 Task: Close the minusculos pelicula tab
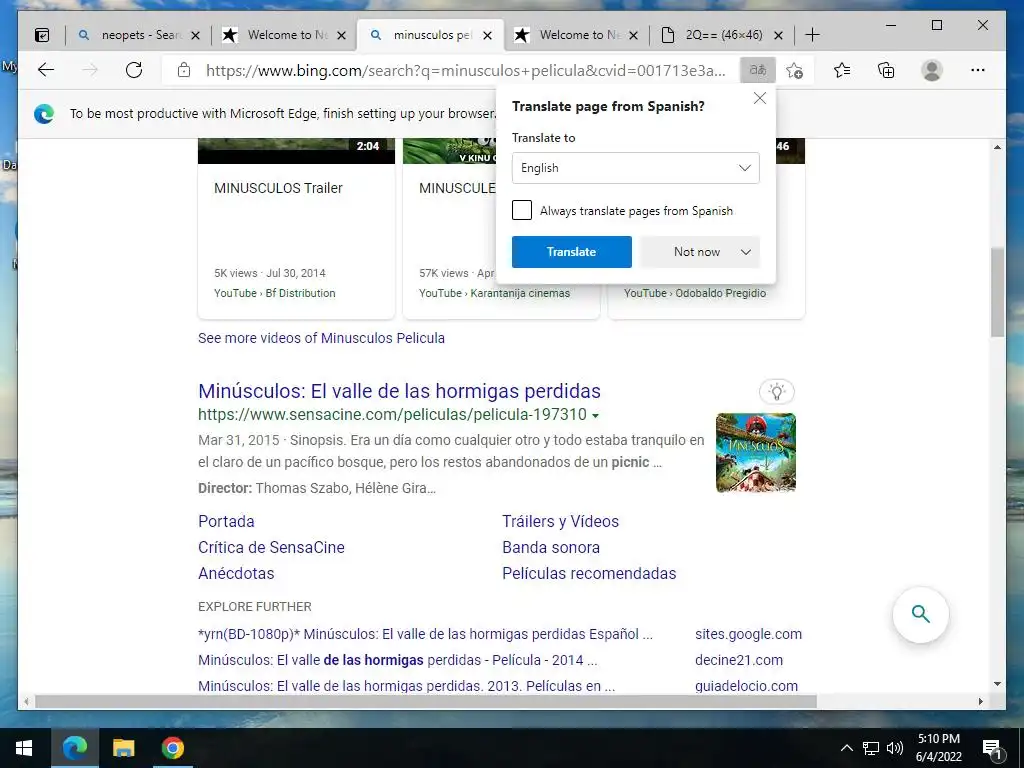click(x=487, y=35)
